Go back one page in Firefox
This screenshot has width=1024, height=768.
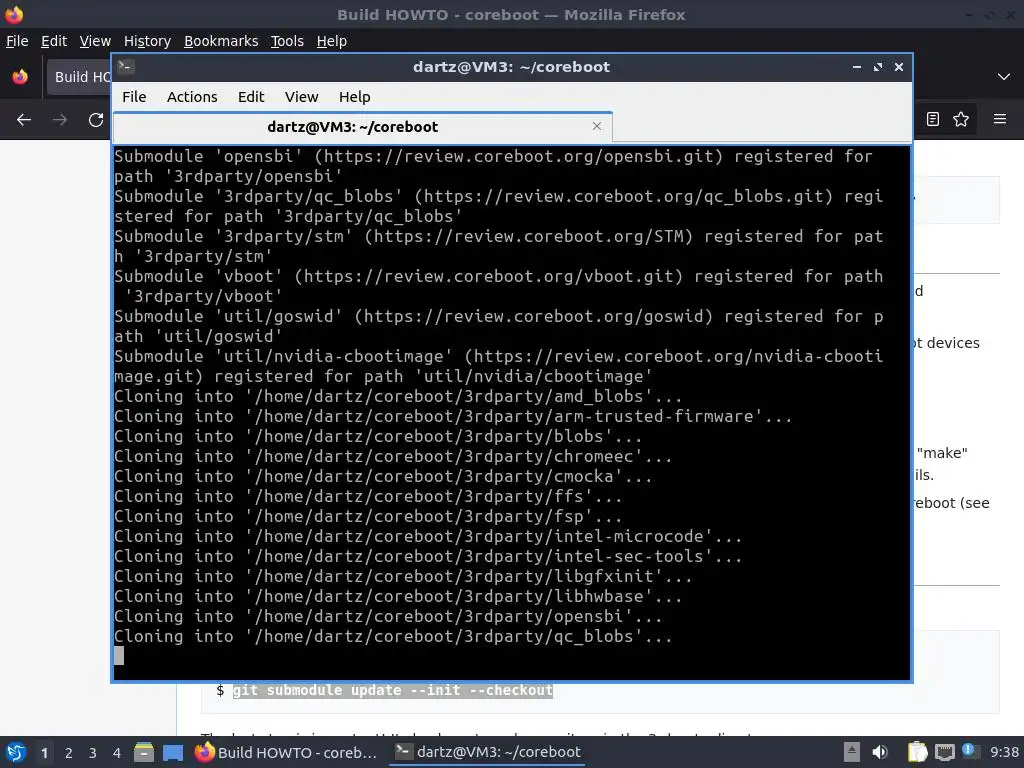[24, 120]
